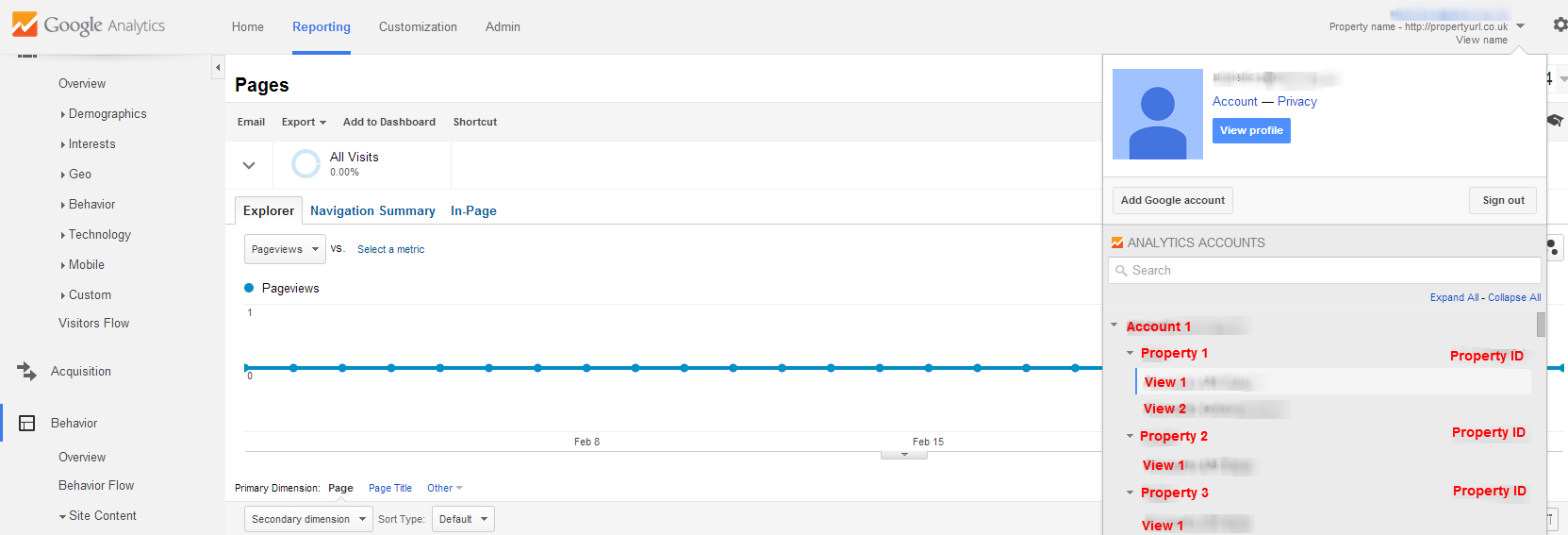Click the accounts list scrollbar thumb

(x=1541, y=325)
